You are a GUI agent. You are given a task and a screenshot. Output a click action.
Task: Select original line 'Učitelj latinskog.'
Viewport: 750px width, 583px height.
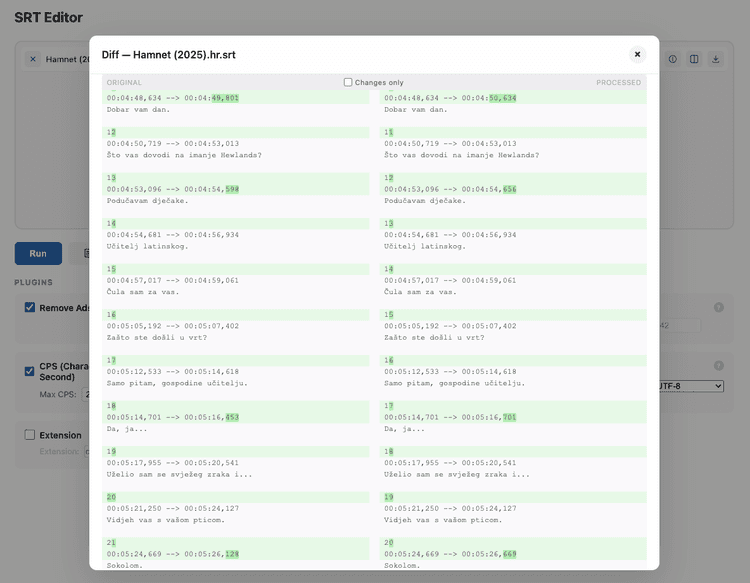pos(147,246)
